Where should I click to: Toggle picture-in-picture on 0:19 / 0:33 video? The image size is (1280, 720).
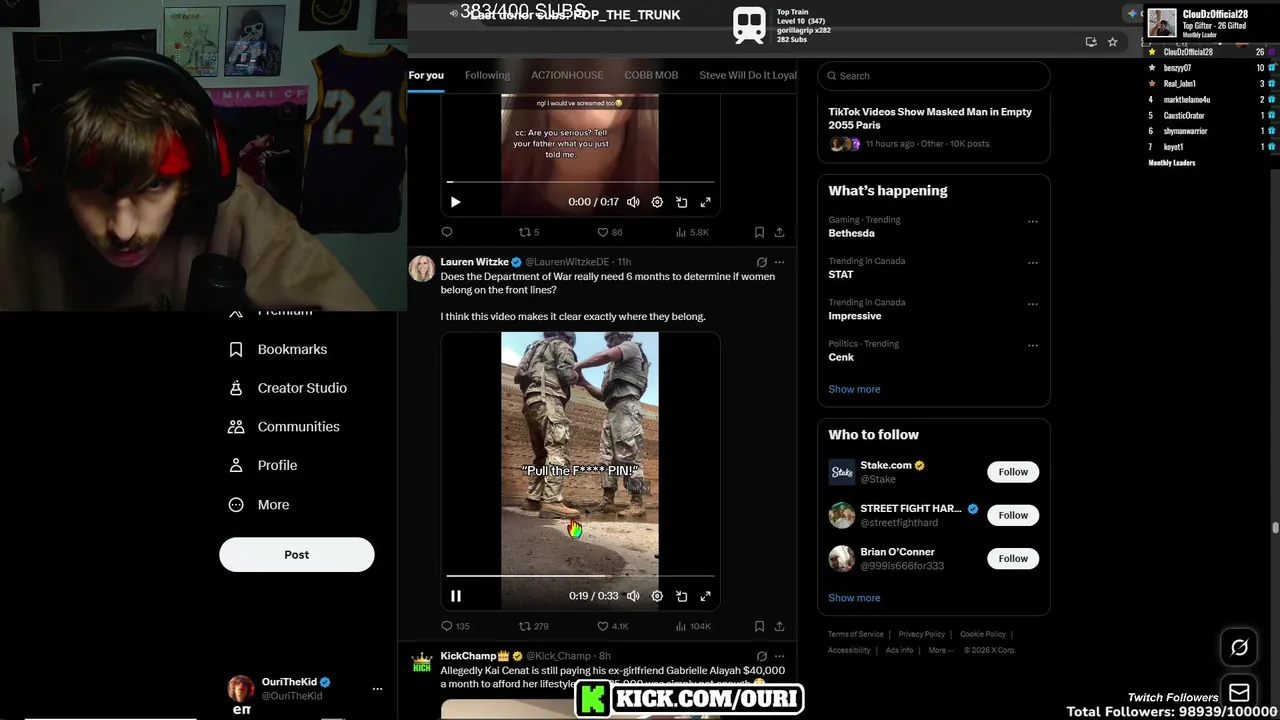[681, 596]
